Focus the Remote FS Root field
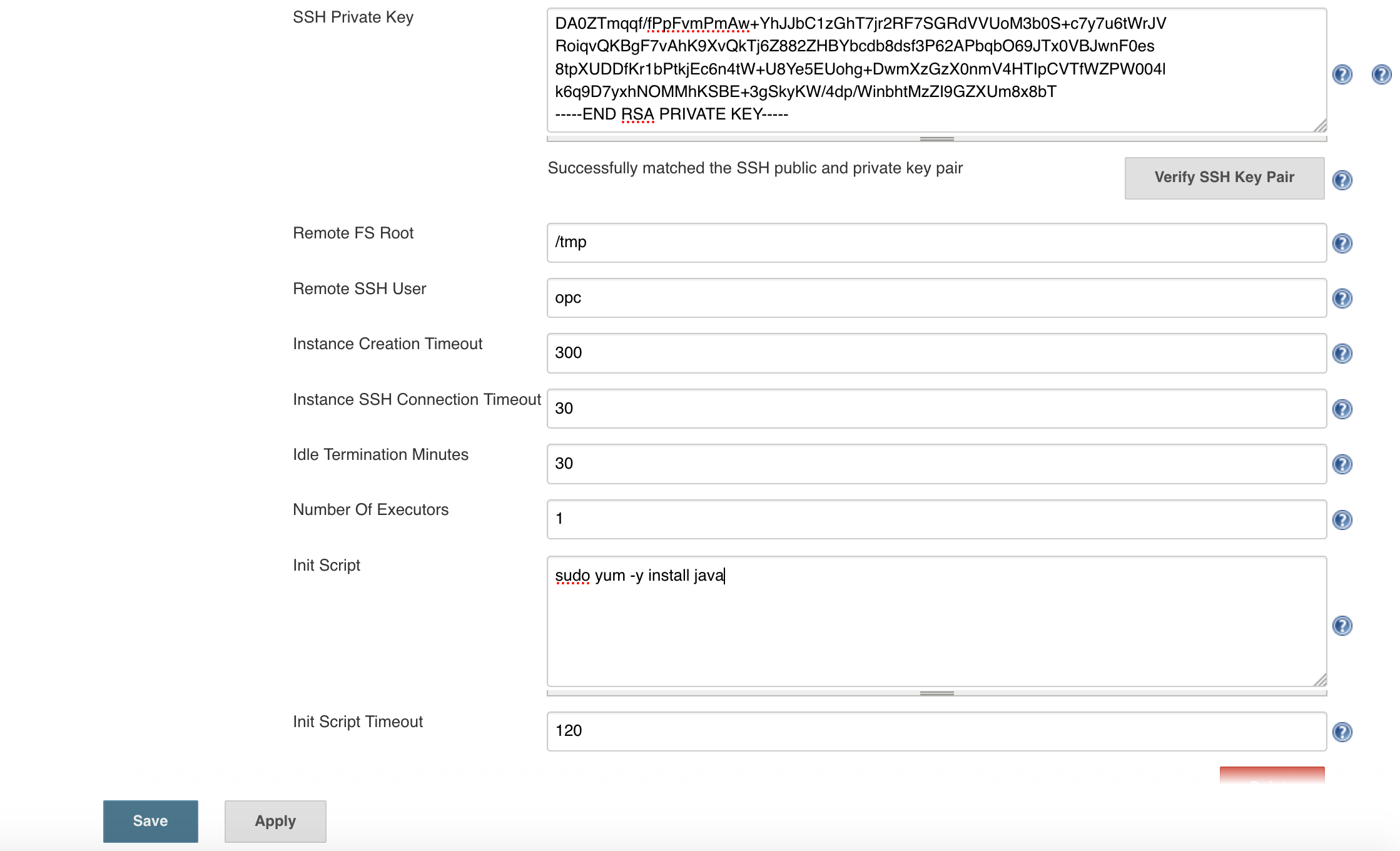1400x851 pixels. (936, 243)
